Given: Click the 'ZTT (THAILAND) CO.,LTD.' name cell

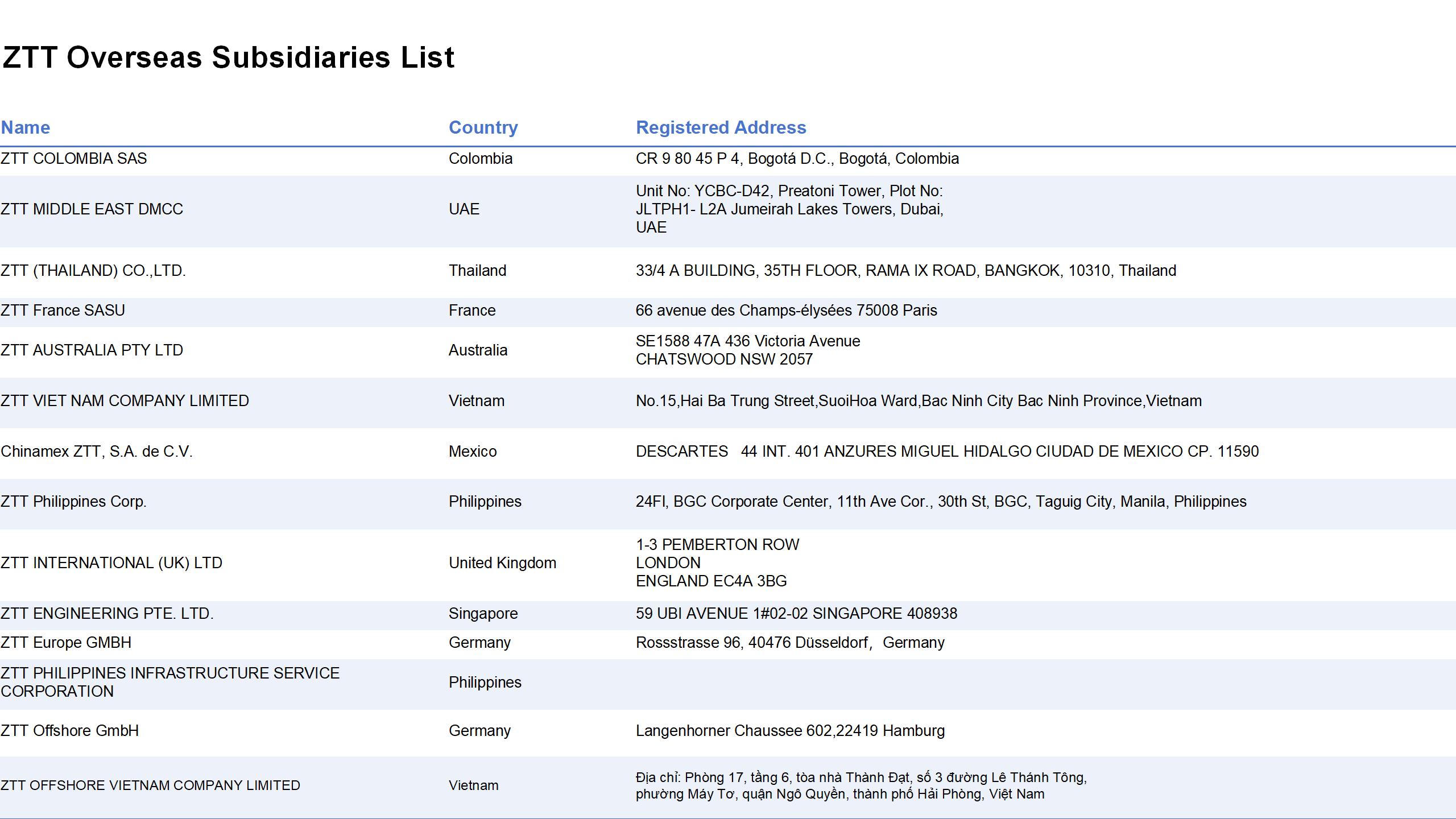Looking at the screenshot, I should pos(93,271).
